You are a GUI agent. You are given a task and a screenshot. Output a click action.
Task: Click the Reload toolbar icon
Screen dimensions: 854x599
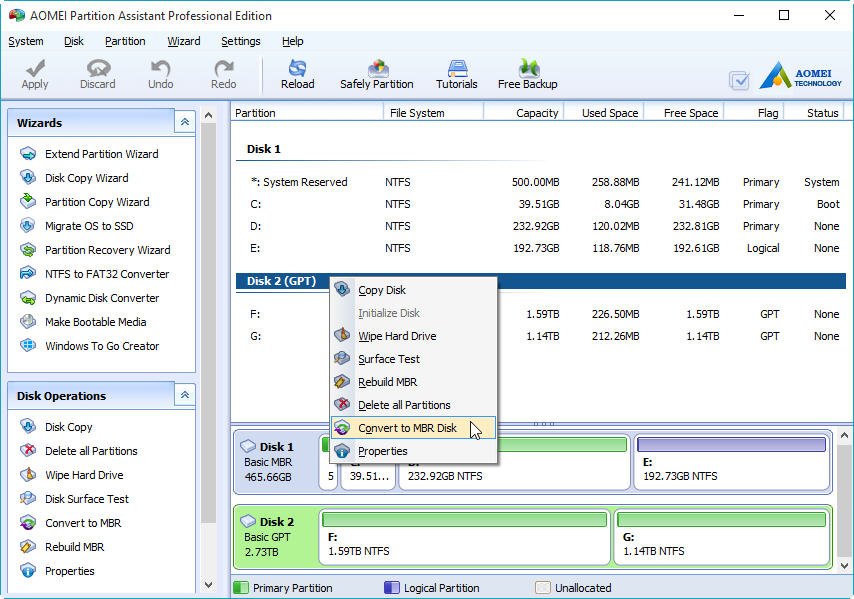(x=297, y=75)
